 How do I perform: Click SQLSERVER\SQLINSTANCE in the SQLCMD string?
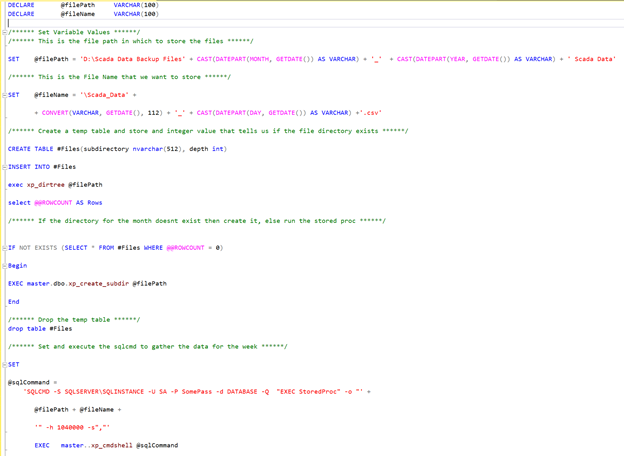(104, 392)
